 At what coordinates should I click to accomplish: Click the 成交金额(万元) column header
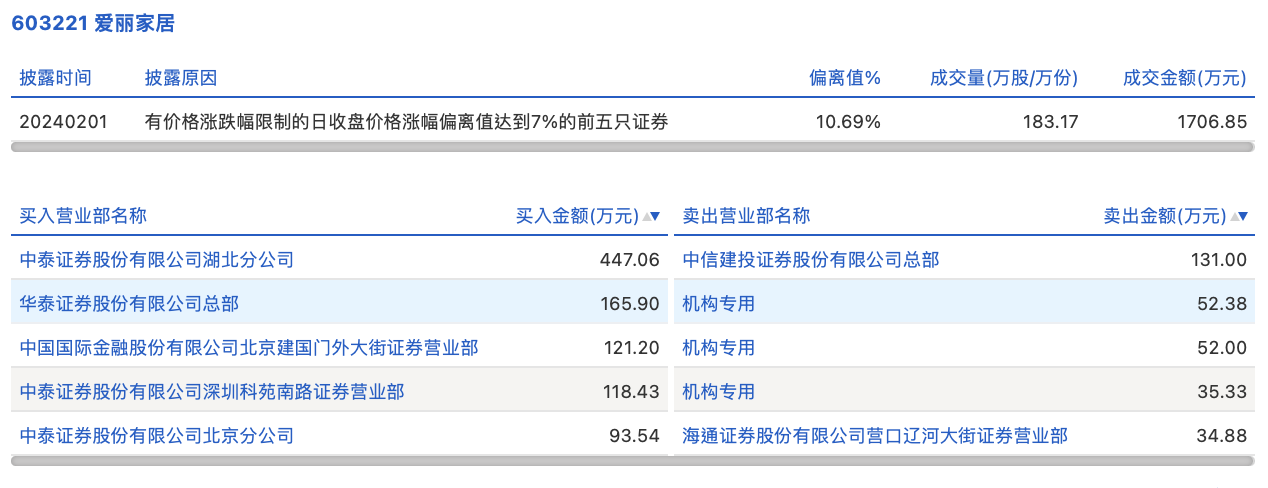(1185, 78)
